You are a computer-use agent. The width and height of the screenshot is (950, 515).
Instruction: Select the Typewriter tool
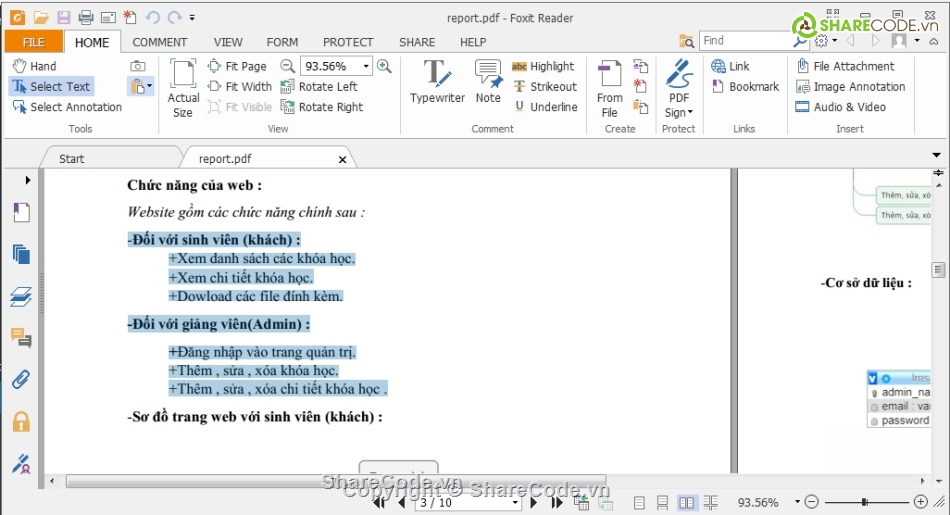tap(437, 82)
